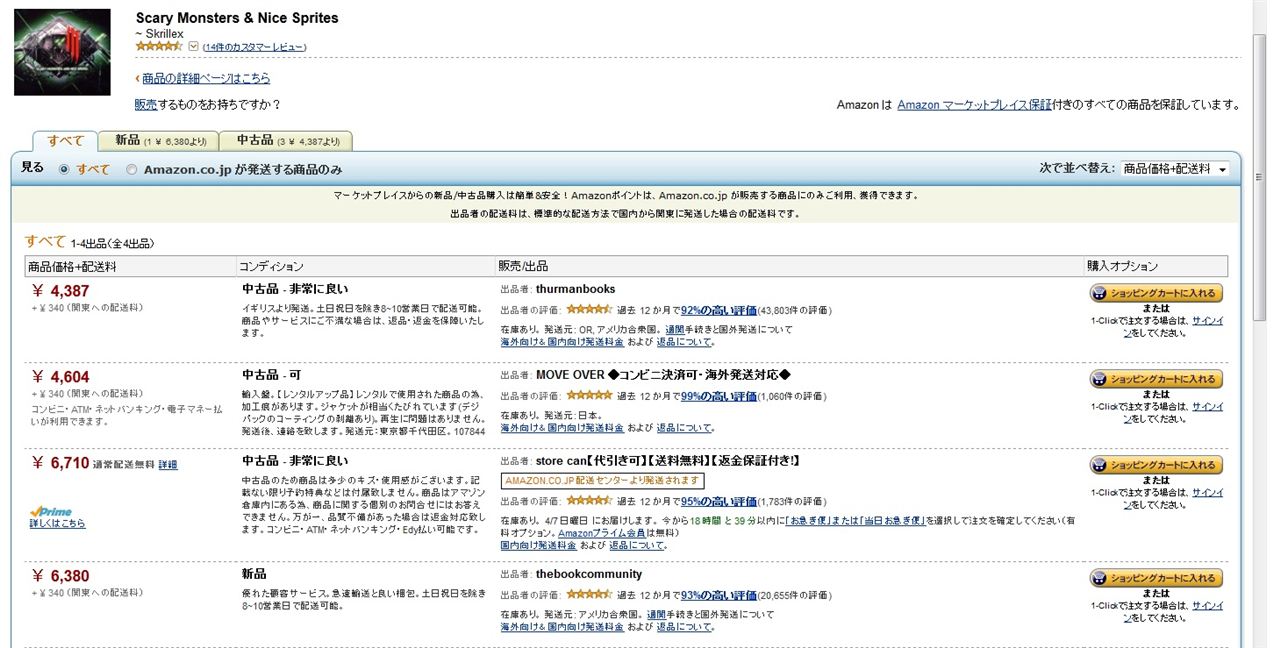This screenshot has height=648, width=1280.
Task: Expand the rating dropdown arrow beside product stars
Action: point(193,46)
